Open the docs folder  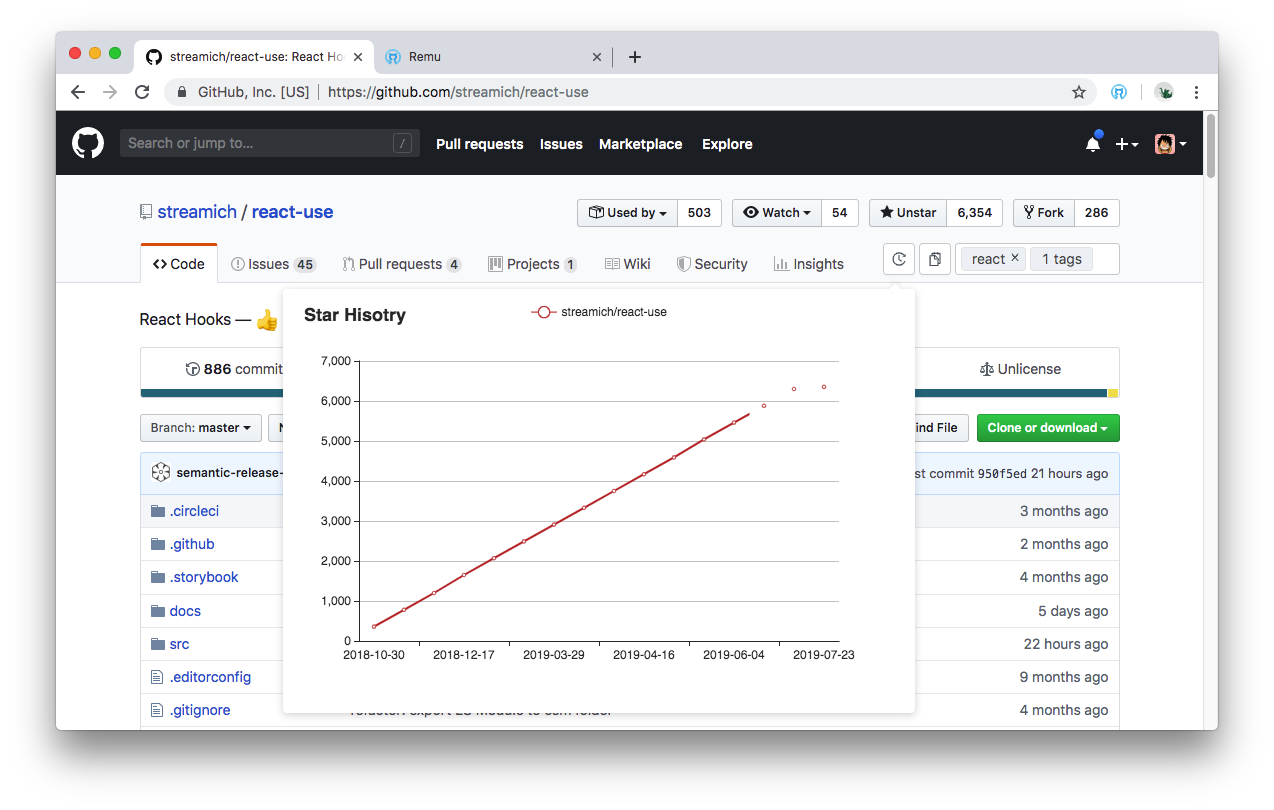[x=185, y=611]
